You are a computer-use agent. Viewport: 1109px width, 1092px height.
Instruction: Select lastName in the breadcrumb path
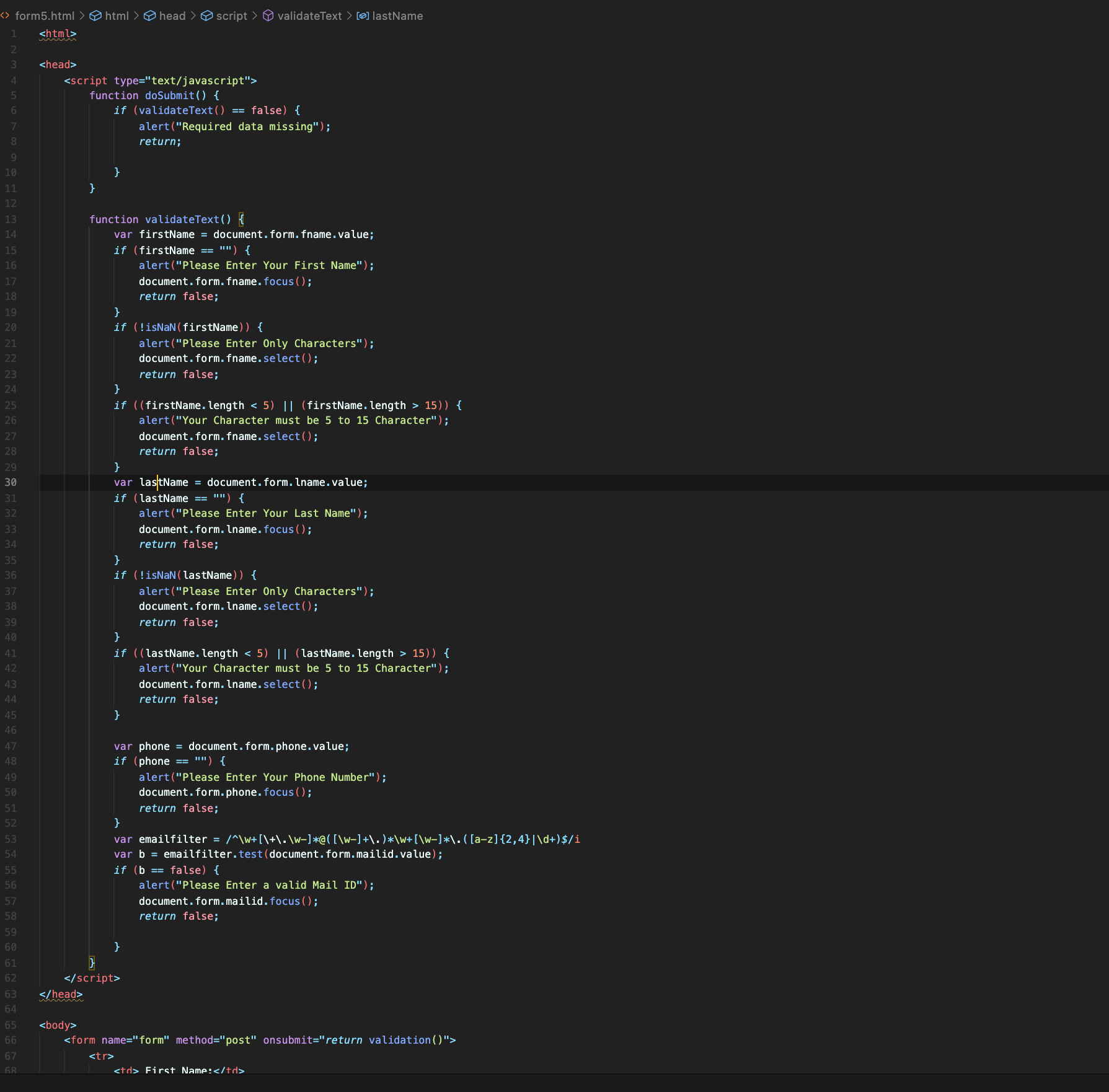[397, 15]
